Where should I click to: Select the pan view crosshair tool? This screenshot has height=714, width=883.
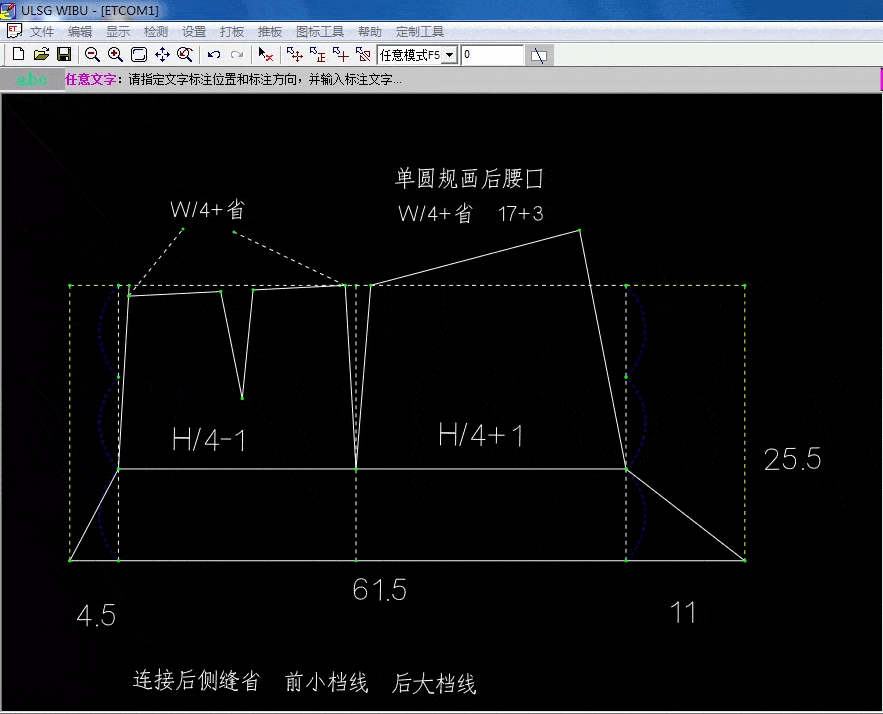(x=160, y=55)
